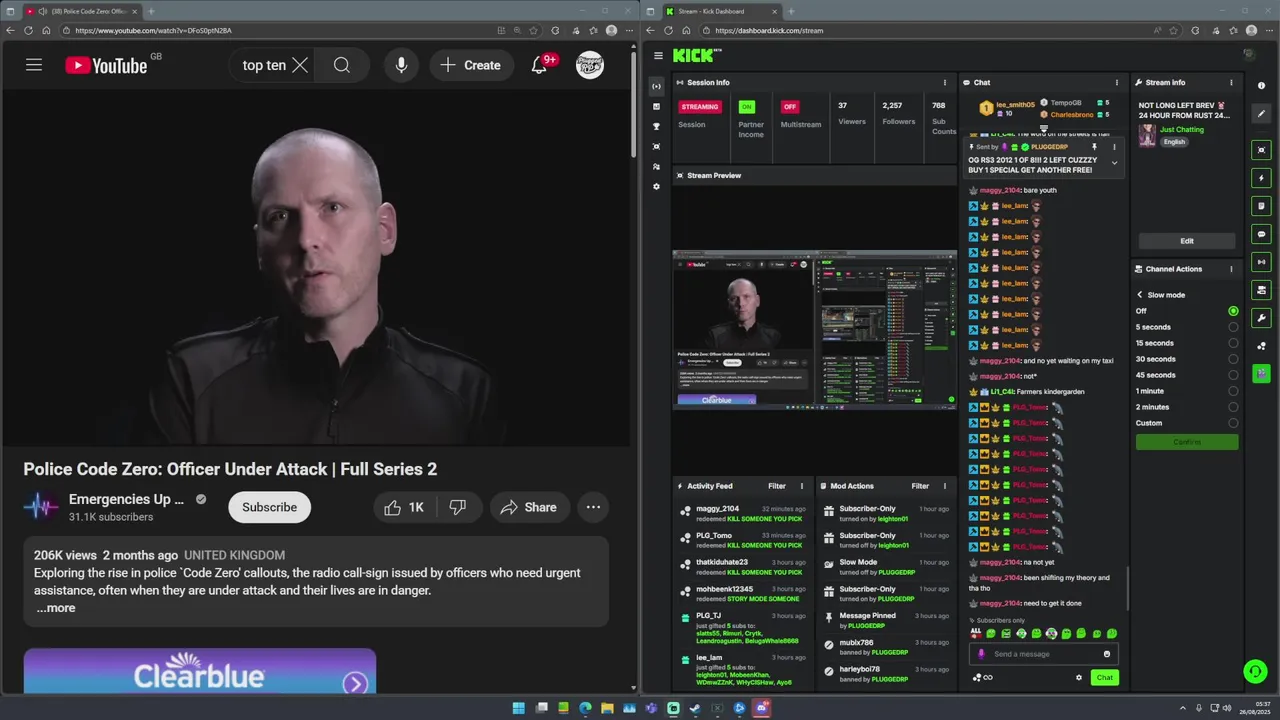Screen dimensions: 1280x720
Task: Toggle Multistream OFF indicator
Action: coord(790,107)
